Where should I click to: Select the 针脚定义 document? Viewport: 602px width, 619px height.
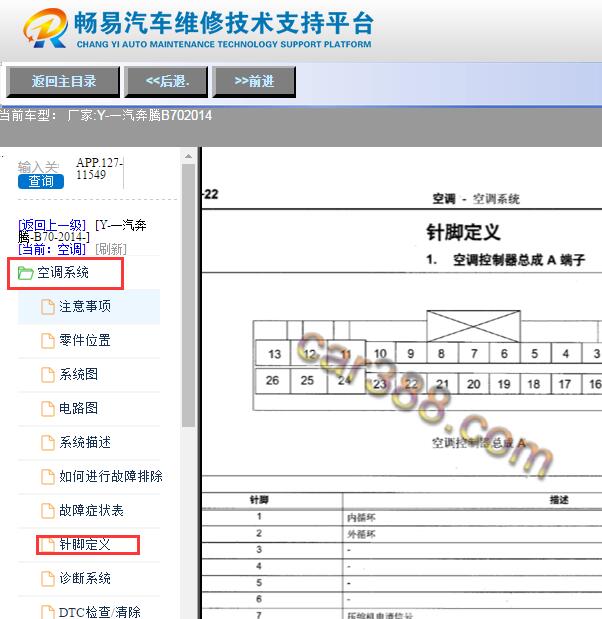(x=85, y=544)
